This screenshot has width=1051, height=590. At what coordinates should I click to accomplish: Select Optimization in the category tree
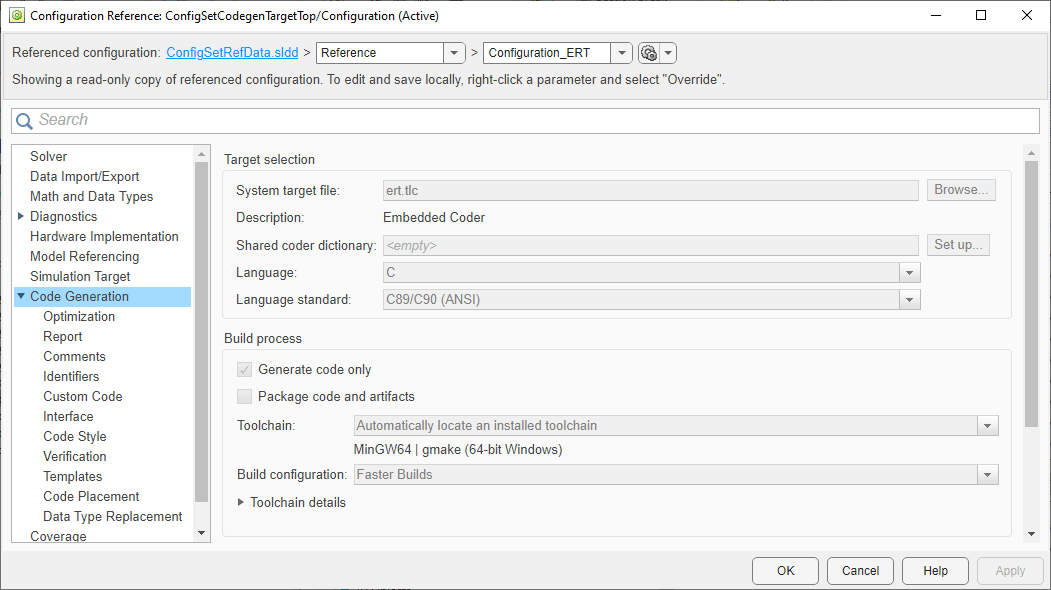[x=79, y=316]
